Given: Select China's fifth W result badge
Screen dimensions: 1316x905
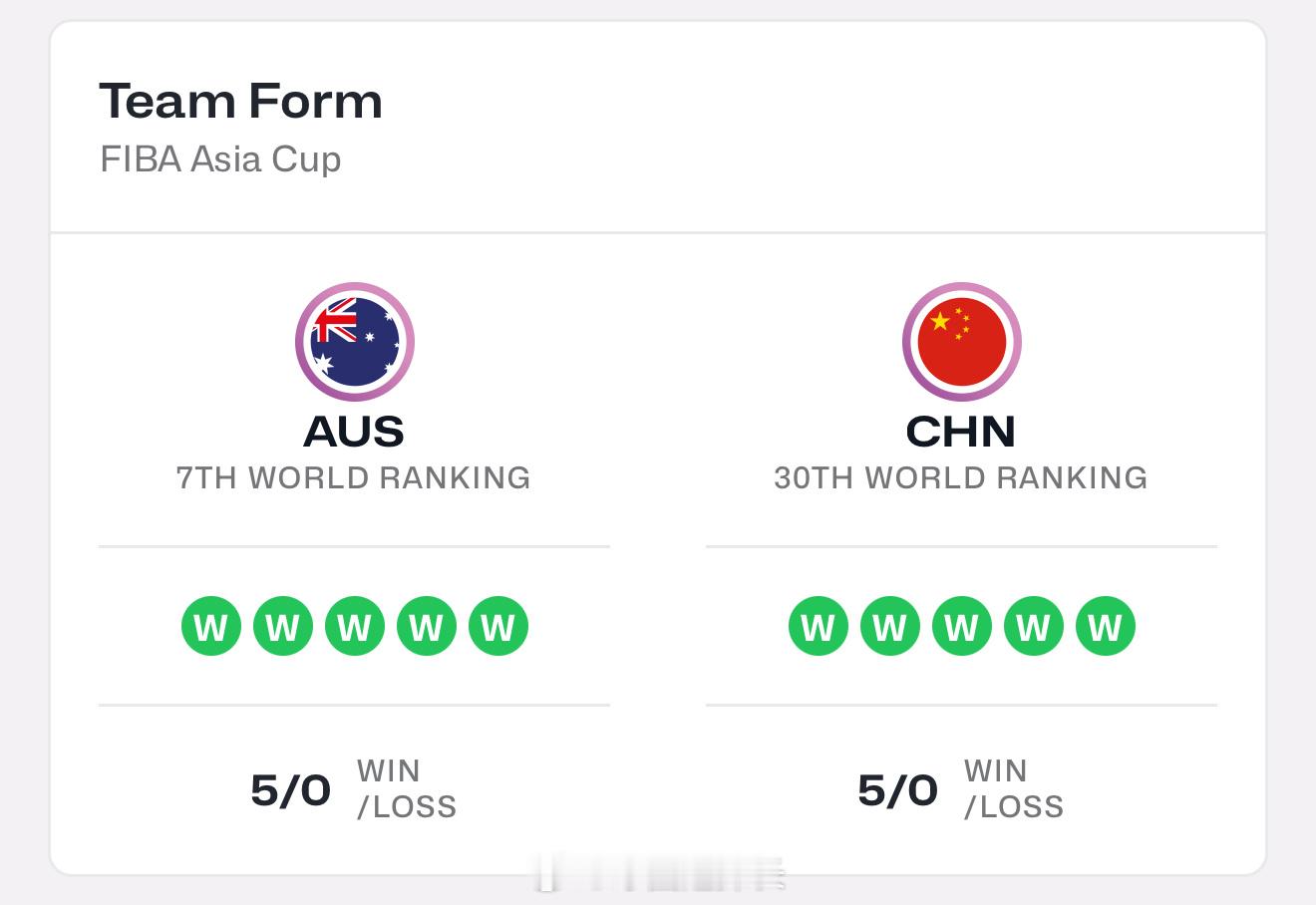Looking at the screenshot, I should [x=1106, y=626].
